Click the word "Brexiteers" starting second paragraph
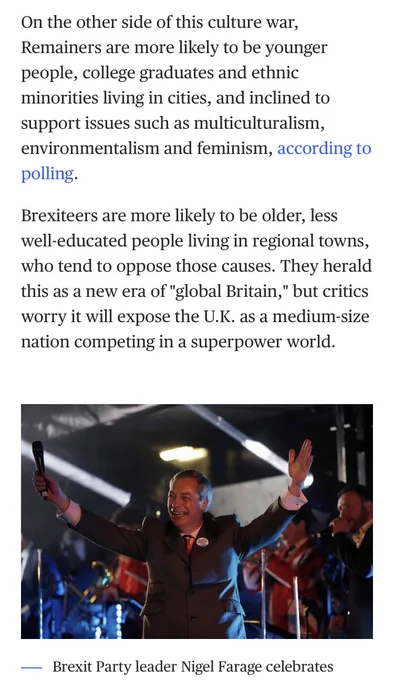Viewport: 394px width, 680px height. [59, 216]
